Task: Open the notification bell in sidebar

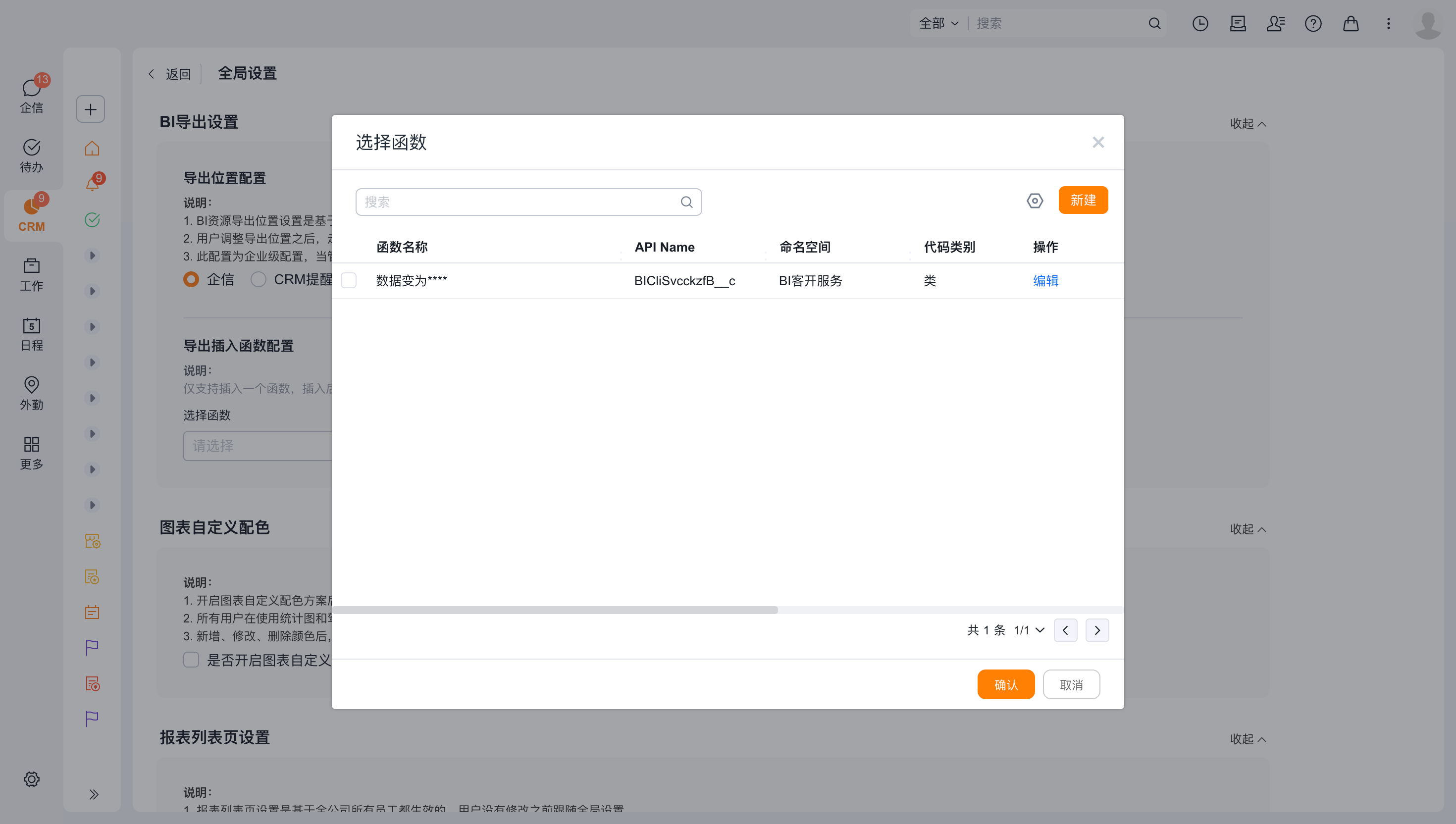Action: point(92,183)
